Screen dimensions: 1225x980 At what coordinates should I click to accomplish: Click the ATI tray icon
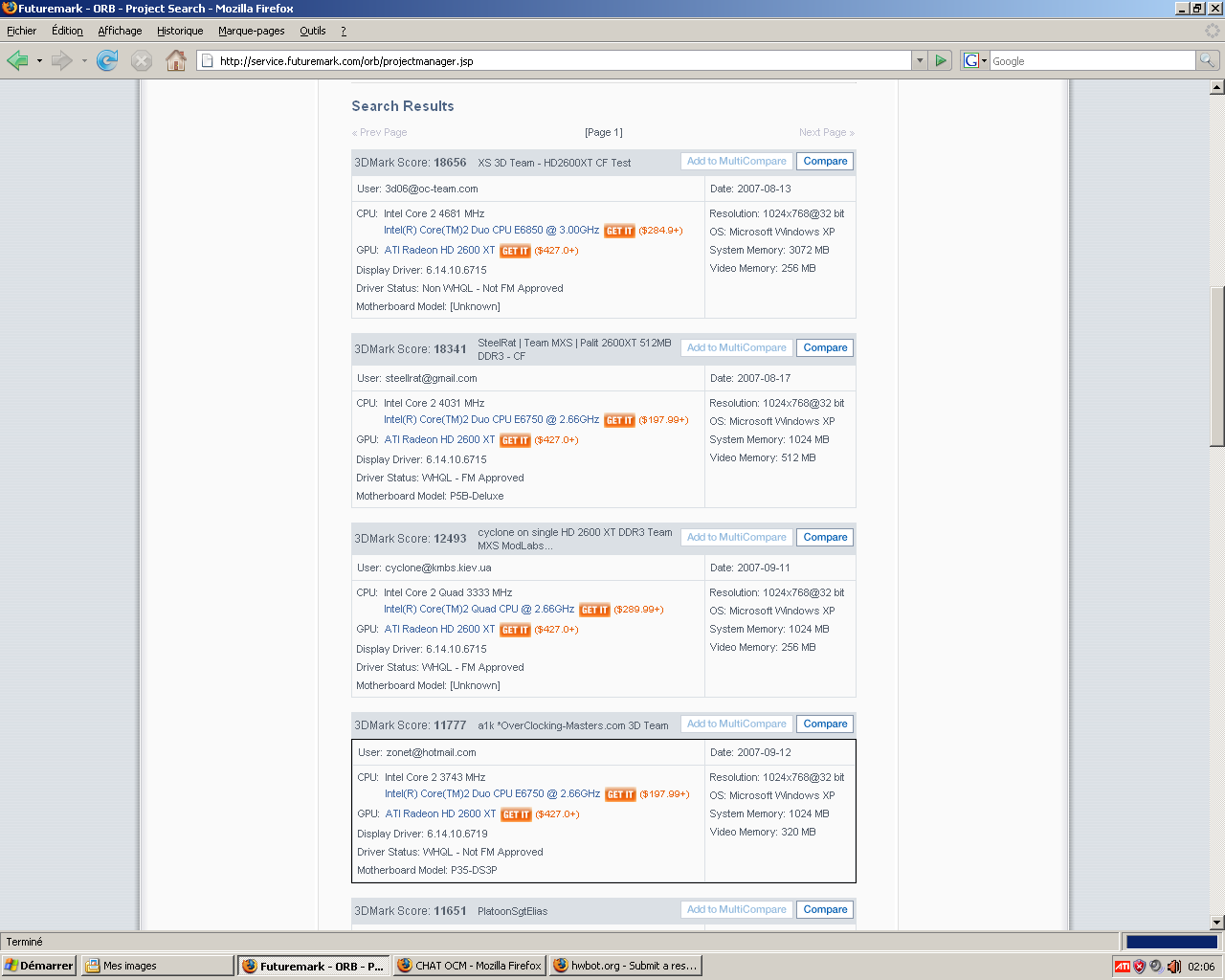pyautogui.click(x=1123, y=967)
